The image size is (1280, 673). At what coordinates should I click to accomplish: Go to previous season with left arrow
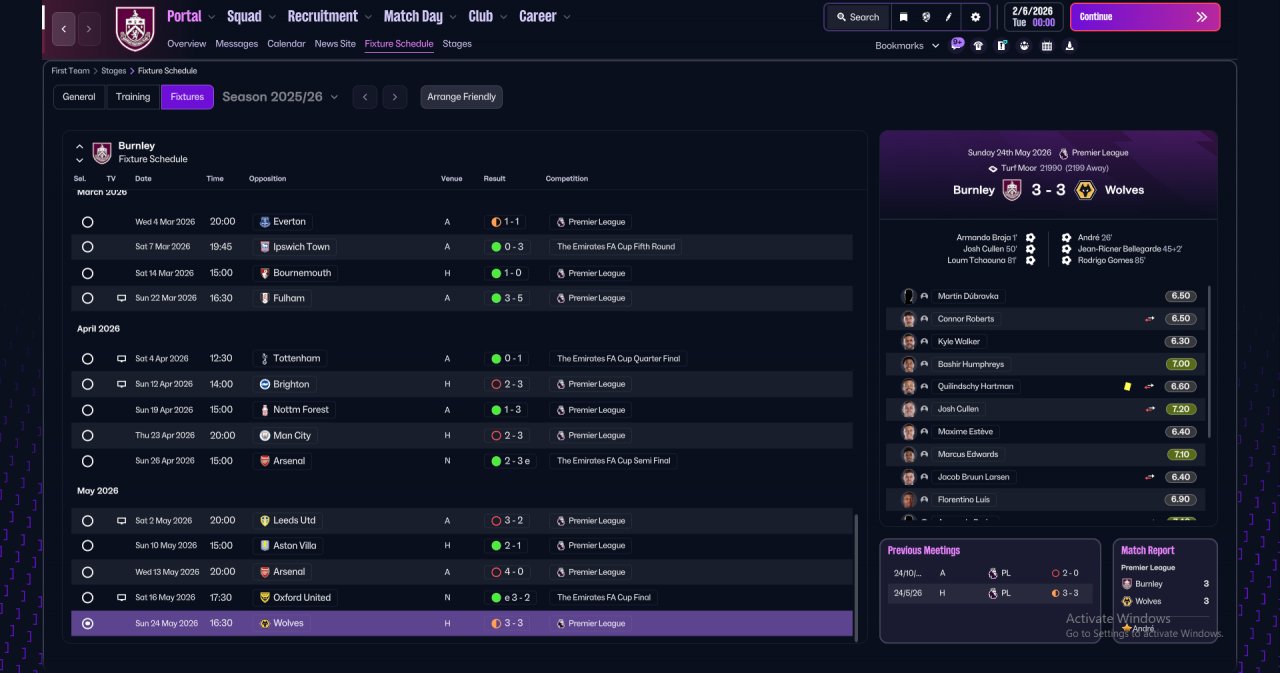364,97
